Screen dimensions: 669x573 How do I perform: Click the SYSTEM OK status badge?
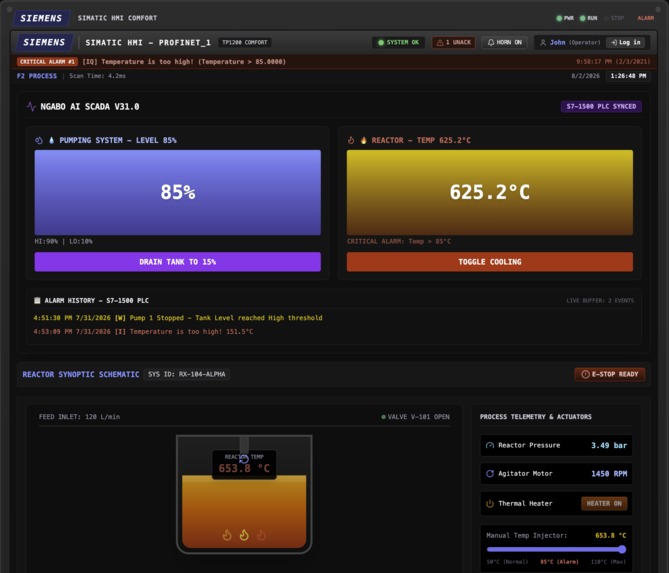click(x=398, y=43)
